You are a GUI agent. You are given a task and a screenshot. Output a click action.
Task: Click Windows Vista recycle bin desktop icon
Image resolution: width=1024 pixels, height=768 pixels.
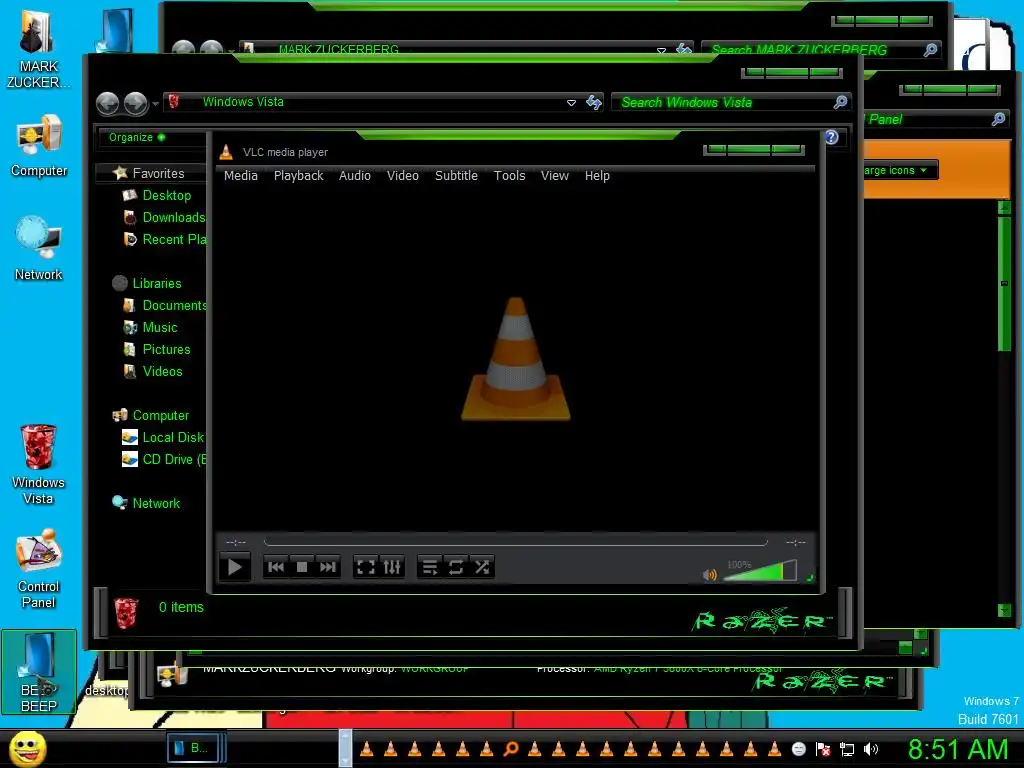(x=38, y=464)
